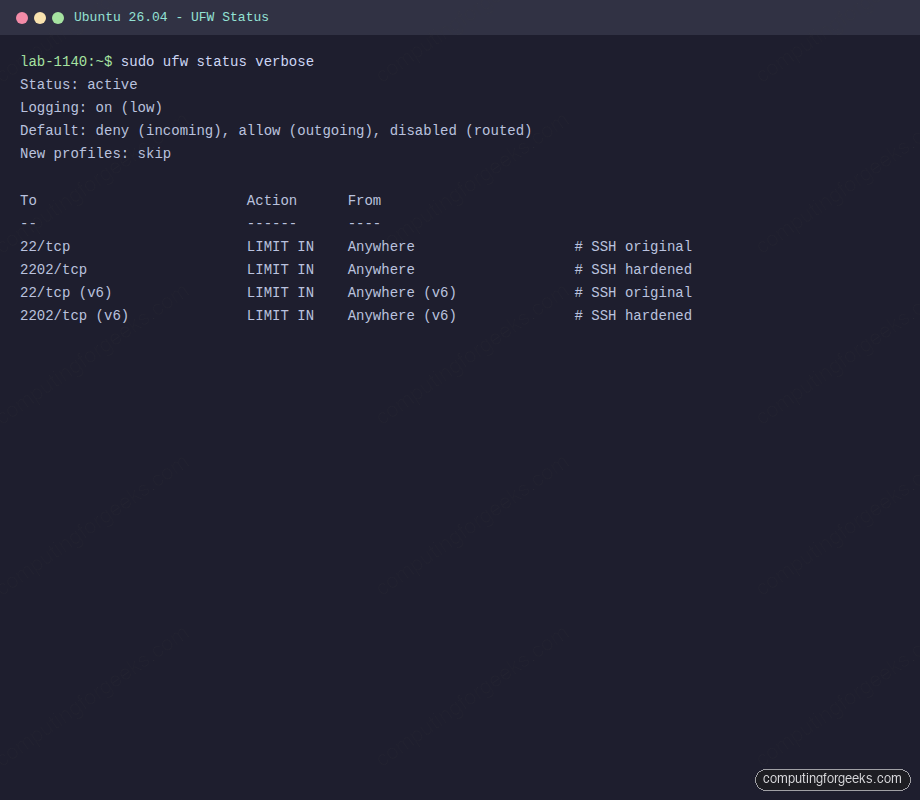
Task: Click the green window control circle
Action: 58,17
